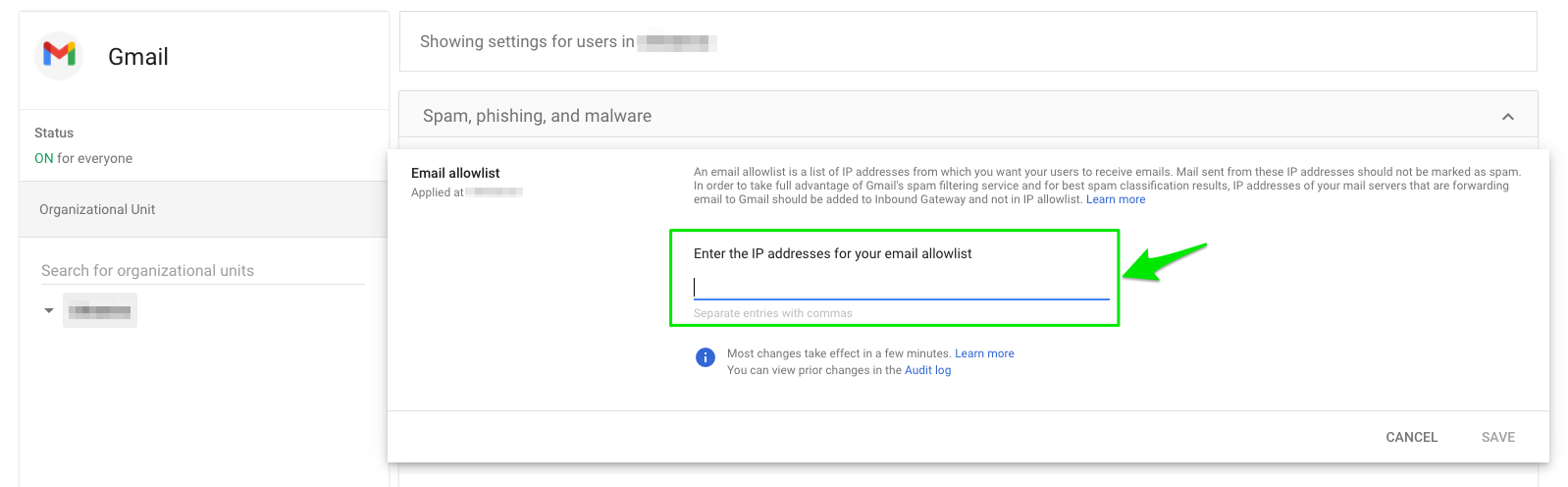Open Learn more link in allowlist description
This screenshot has height=487, width=1568.
[1116, 199]
